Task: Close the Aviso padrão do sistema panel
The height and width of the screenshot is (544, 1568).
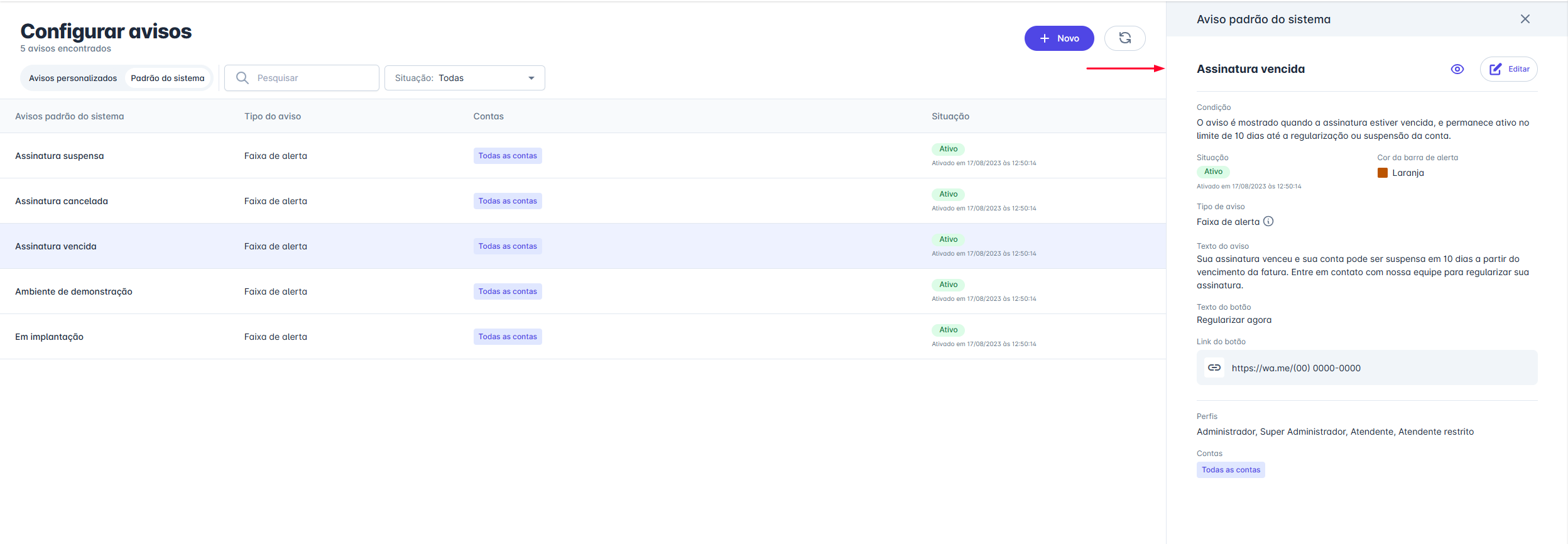Action: (1525, 19)
